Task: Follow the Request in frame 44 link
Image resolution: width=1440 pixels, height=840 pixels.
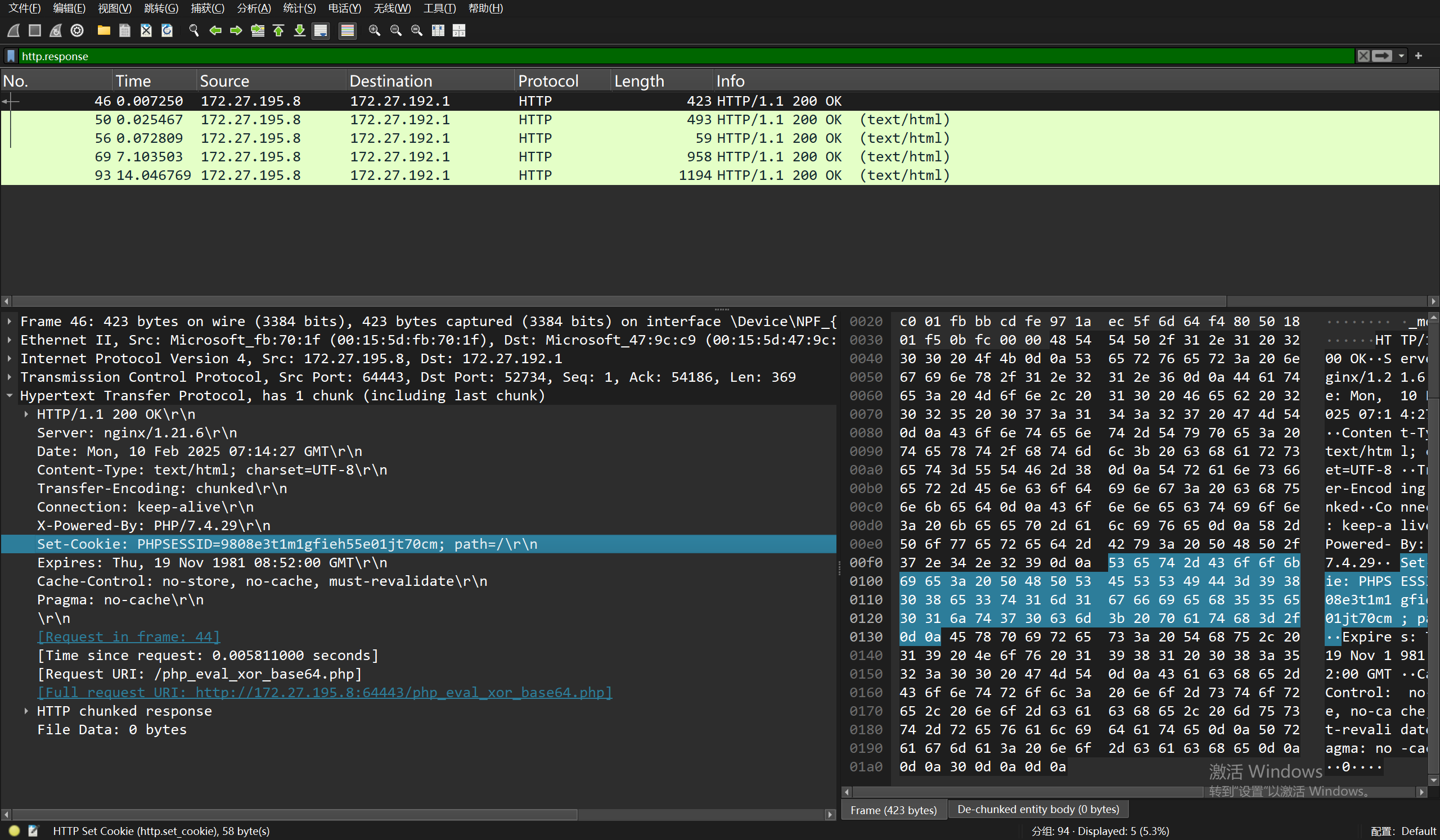Action: click(x=129, y=636)
